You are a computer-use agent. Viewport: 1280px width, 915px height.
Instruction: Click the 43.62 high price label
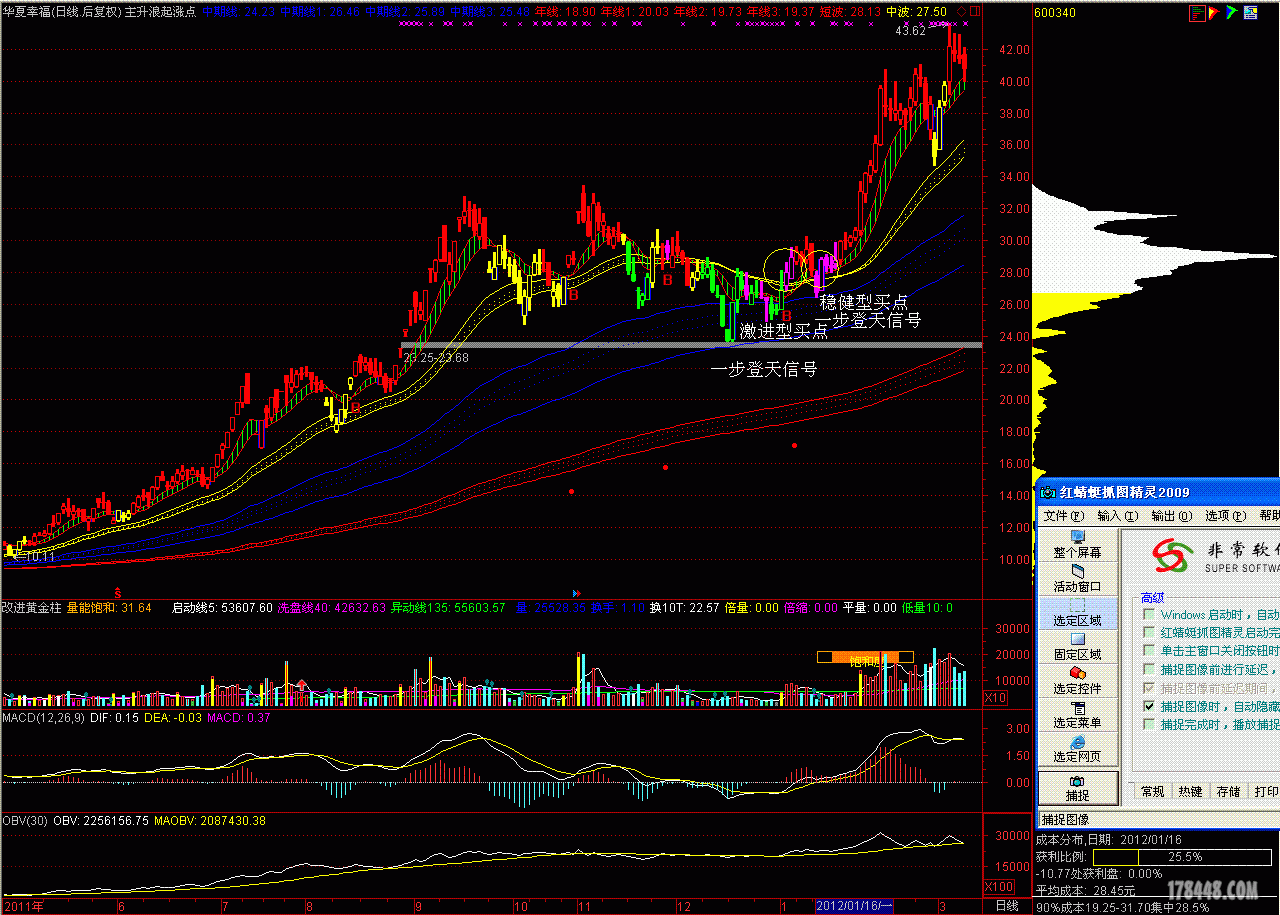click(x=910, y=31)
